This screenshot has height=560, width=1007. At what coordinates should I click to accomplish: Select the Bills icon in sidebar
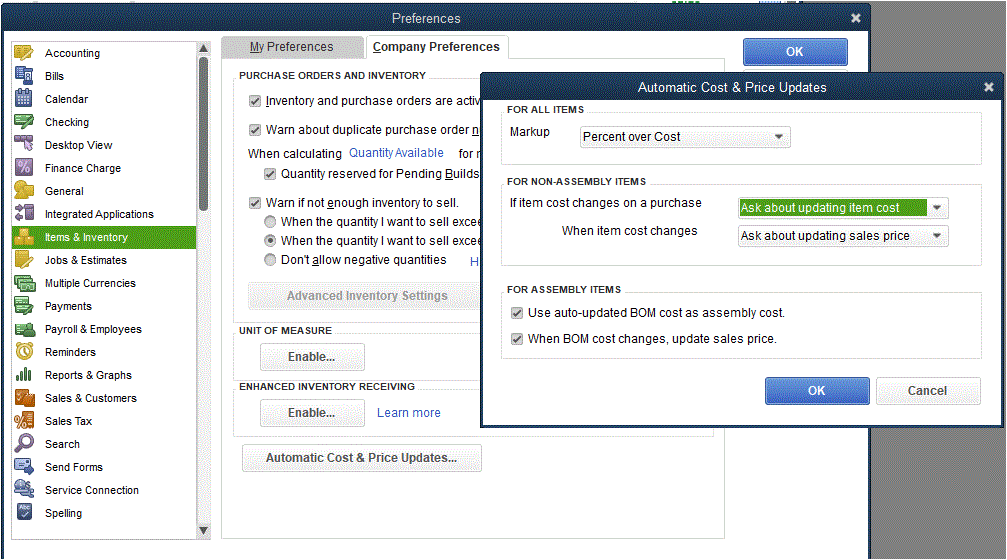coord(24,76)
